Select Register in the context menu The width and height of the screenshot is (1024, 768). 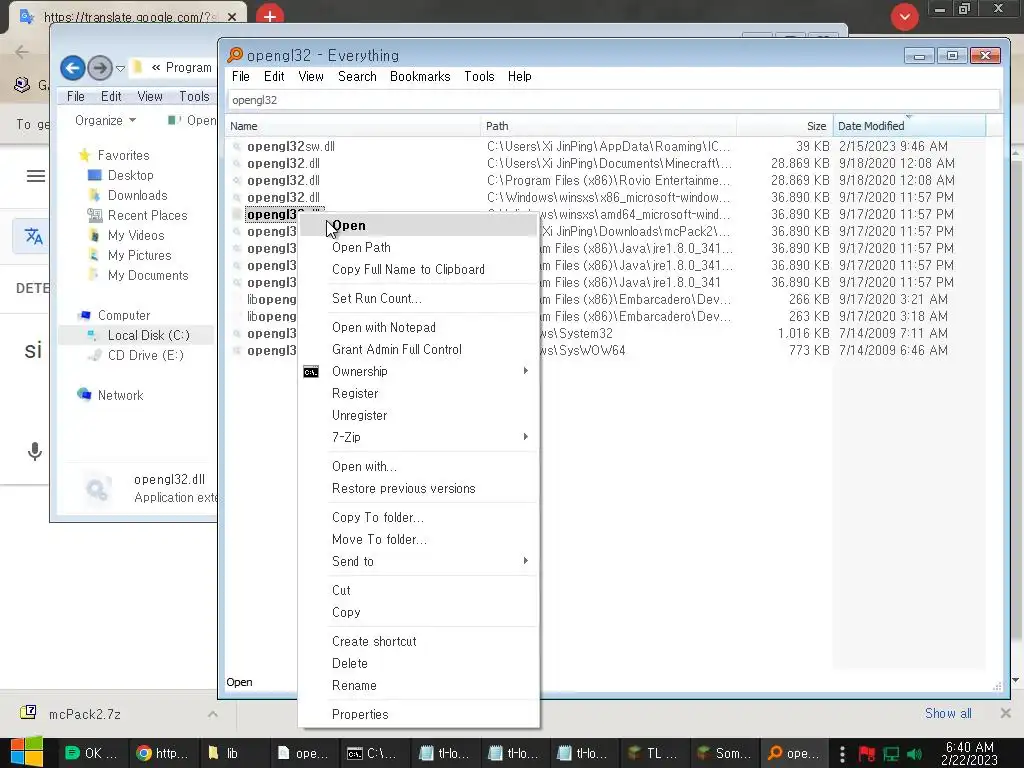point(418,394)
